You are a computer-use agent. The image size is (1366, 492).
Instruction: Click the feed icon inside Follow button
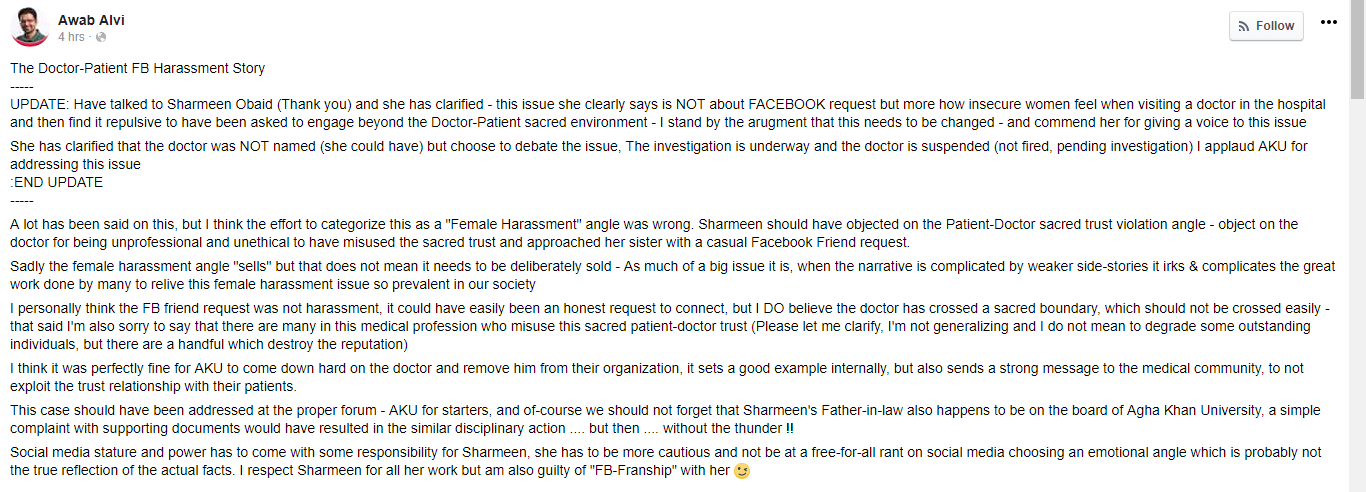click(x=1244, y=26)
